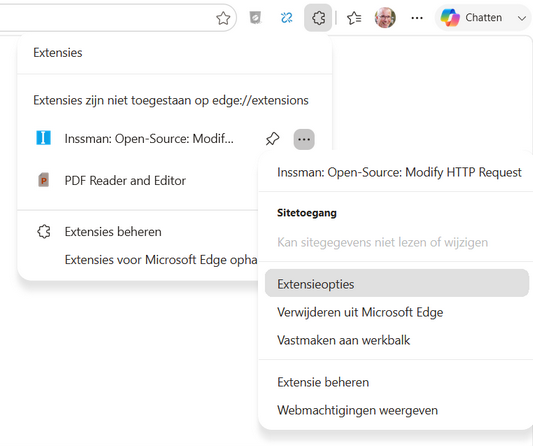533x446 pixels.
Task: Toggle the Extensions puzzle toolbar button
Action: pyautogui.click(x=318, y=18)
